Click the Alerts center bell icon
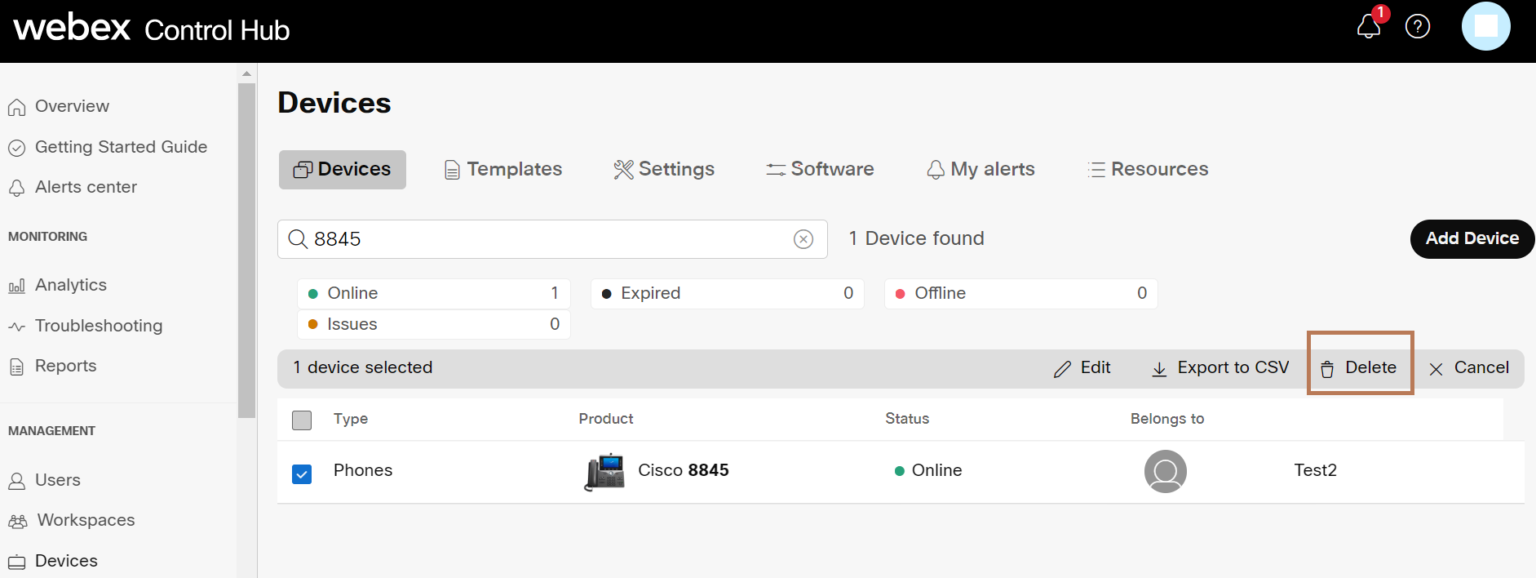The width and height of the screenshot is (1536, 578). click(17, 188)
